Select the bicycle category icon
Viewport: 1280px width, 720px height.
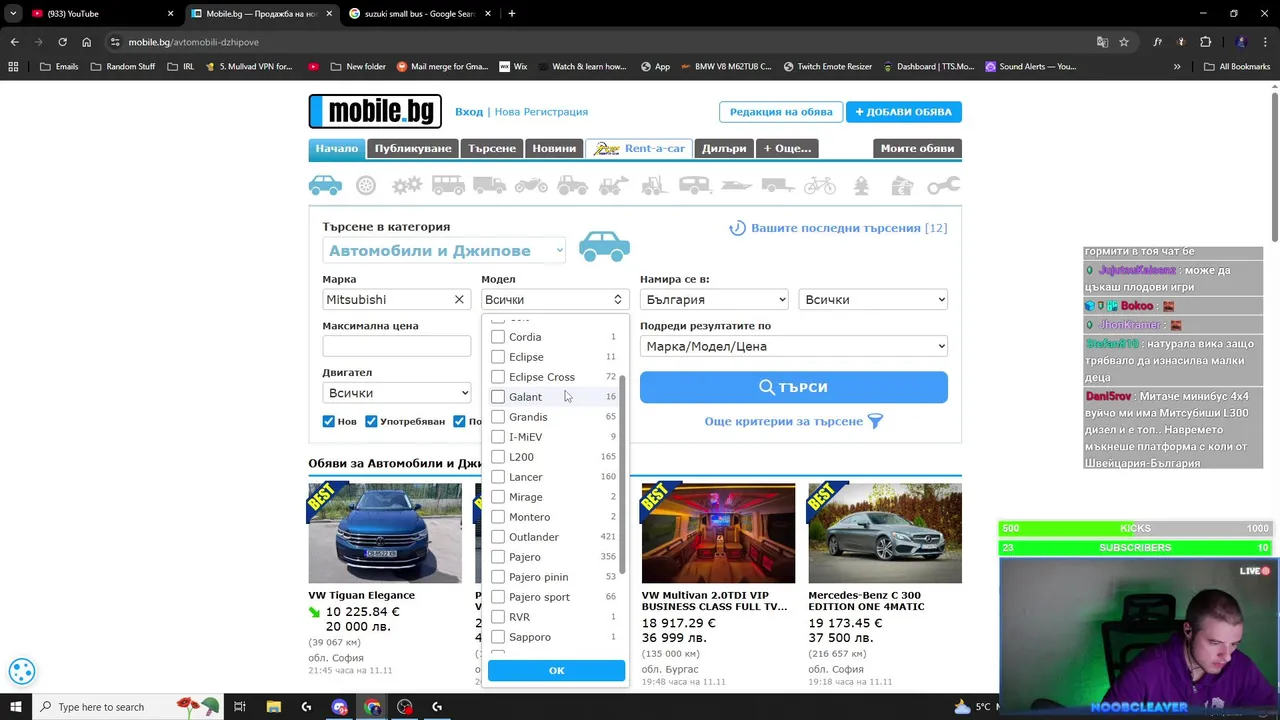(x=819, y=185)
